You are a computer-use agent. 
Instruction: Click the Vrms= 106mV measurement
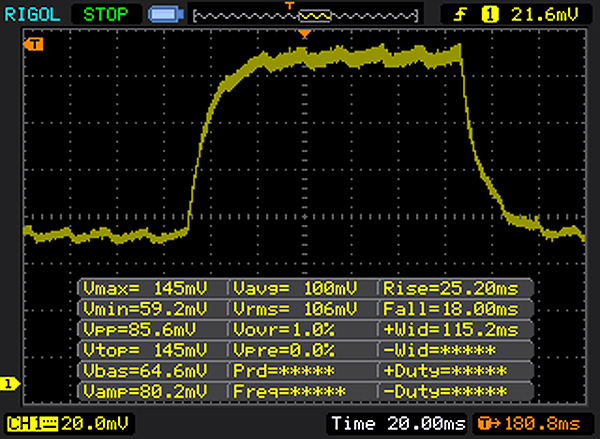coord(295,309)
